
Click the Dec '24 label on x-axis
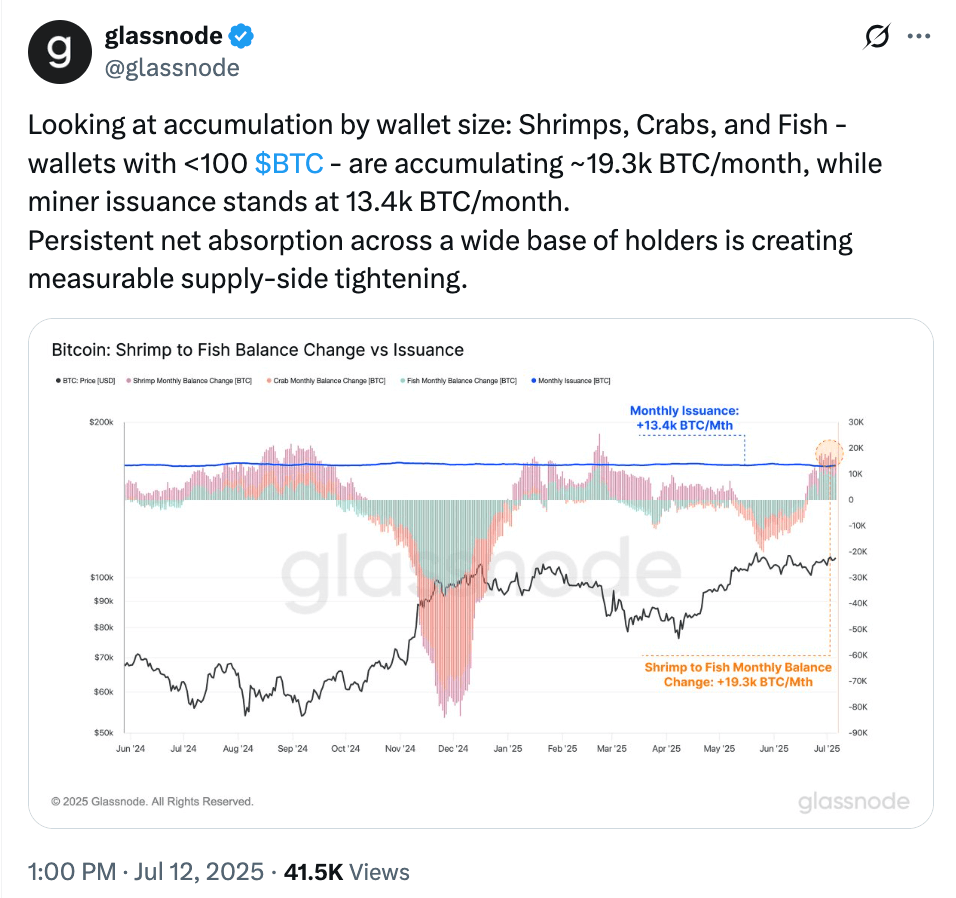point(453,747)
